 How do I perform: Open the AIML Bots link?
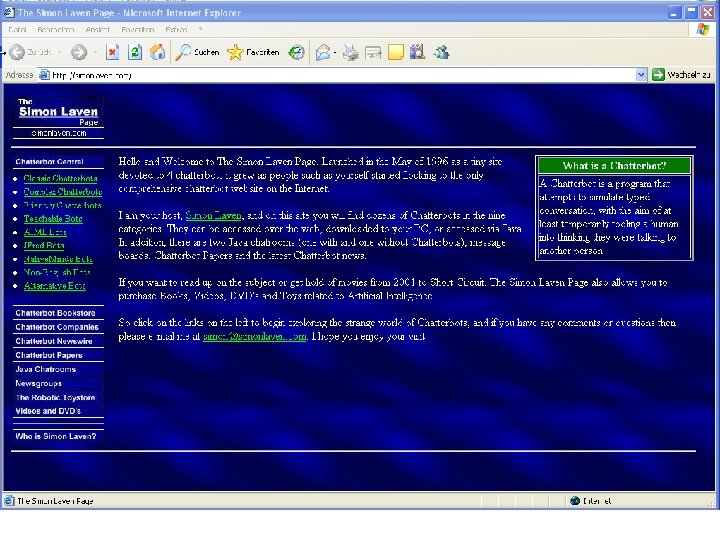pos(45,232)
